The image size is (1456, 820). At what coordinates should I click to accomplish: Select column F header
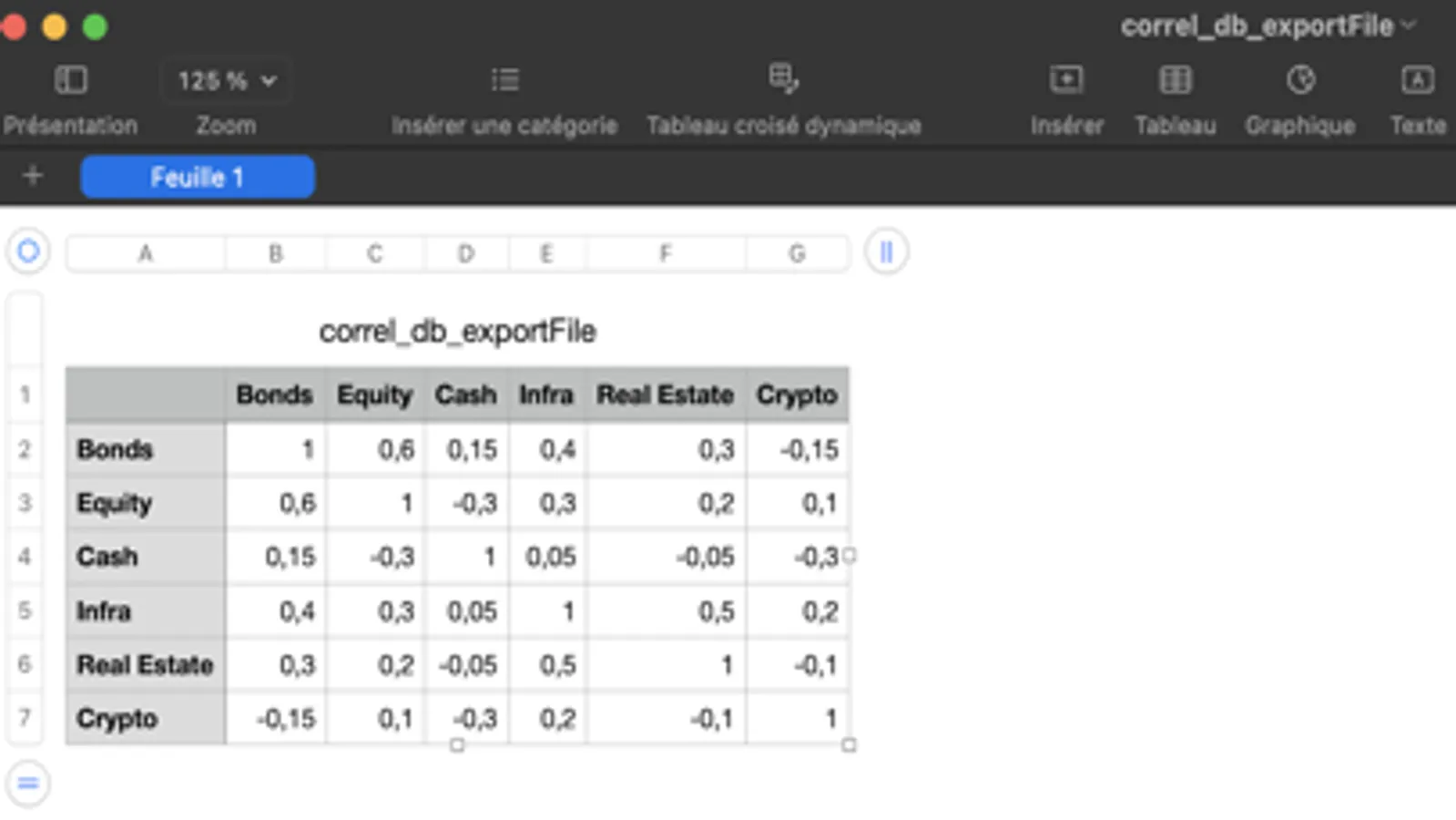click(666, 253)
